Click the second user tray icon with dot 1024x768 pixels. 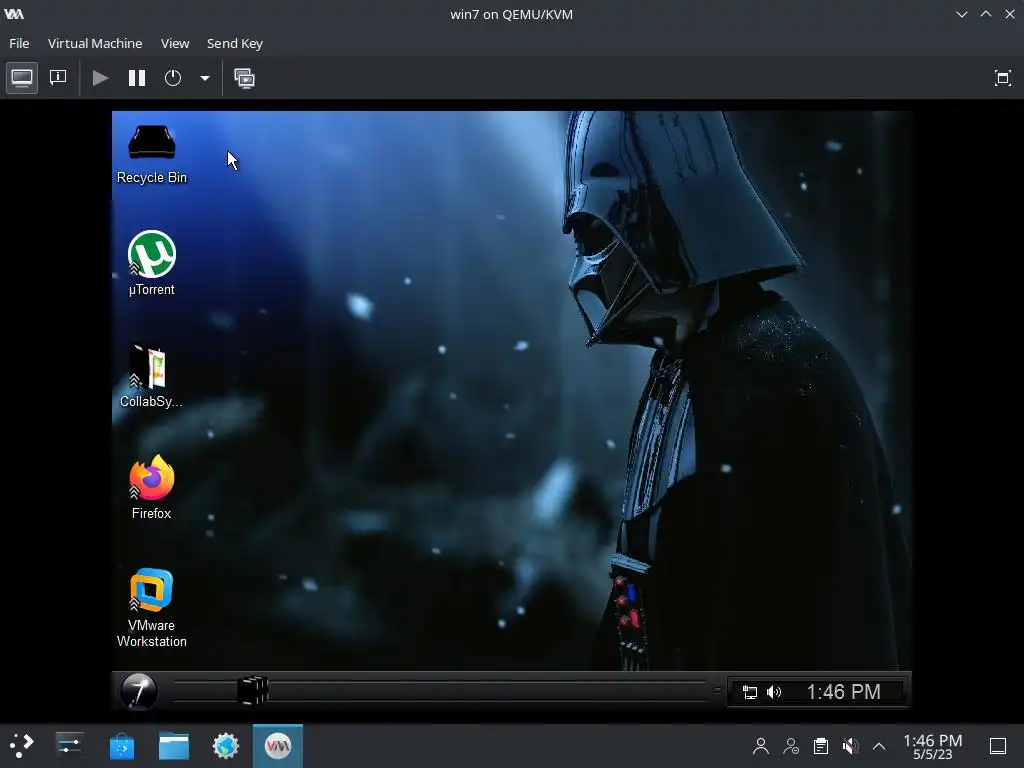791,746
